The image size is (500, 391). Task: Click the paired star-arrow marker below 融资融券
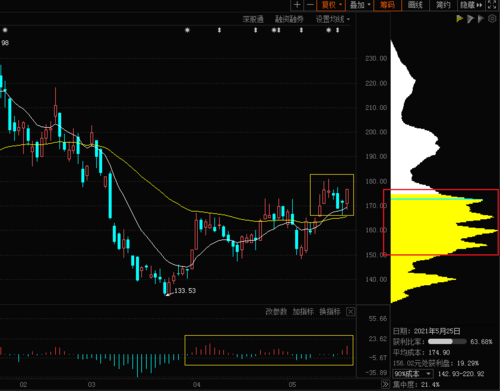pos(276,30)
